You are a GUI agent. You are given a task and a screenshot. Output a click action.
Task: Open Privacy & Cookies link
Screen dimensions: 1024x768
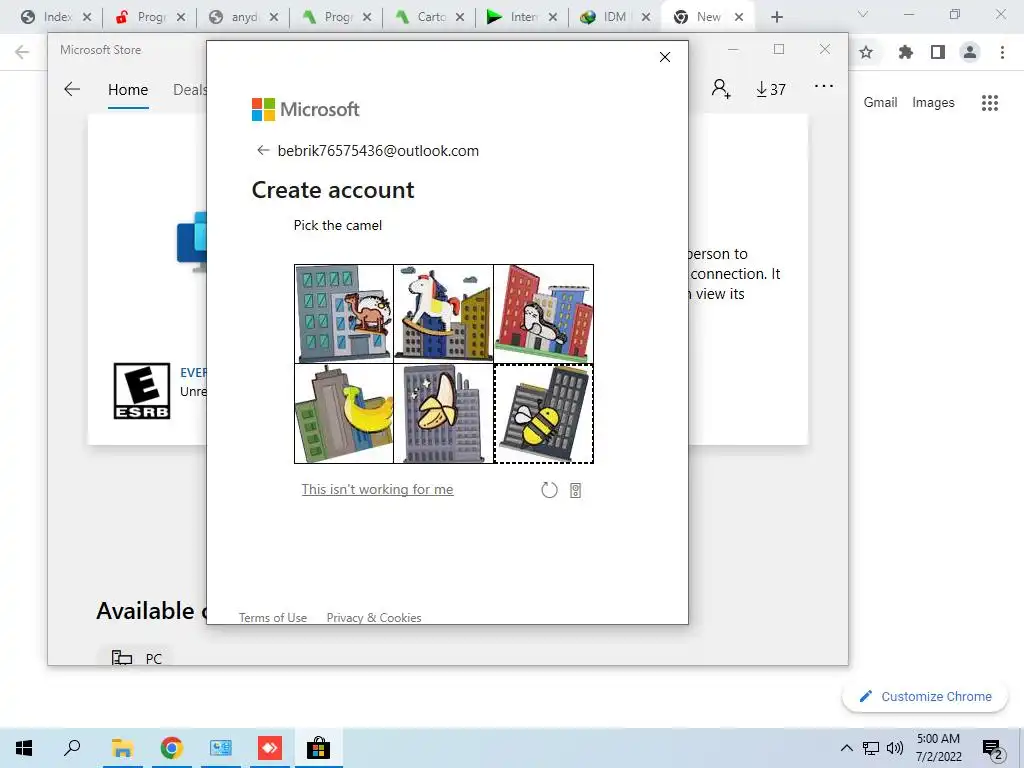pos(374,617)
